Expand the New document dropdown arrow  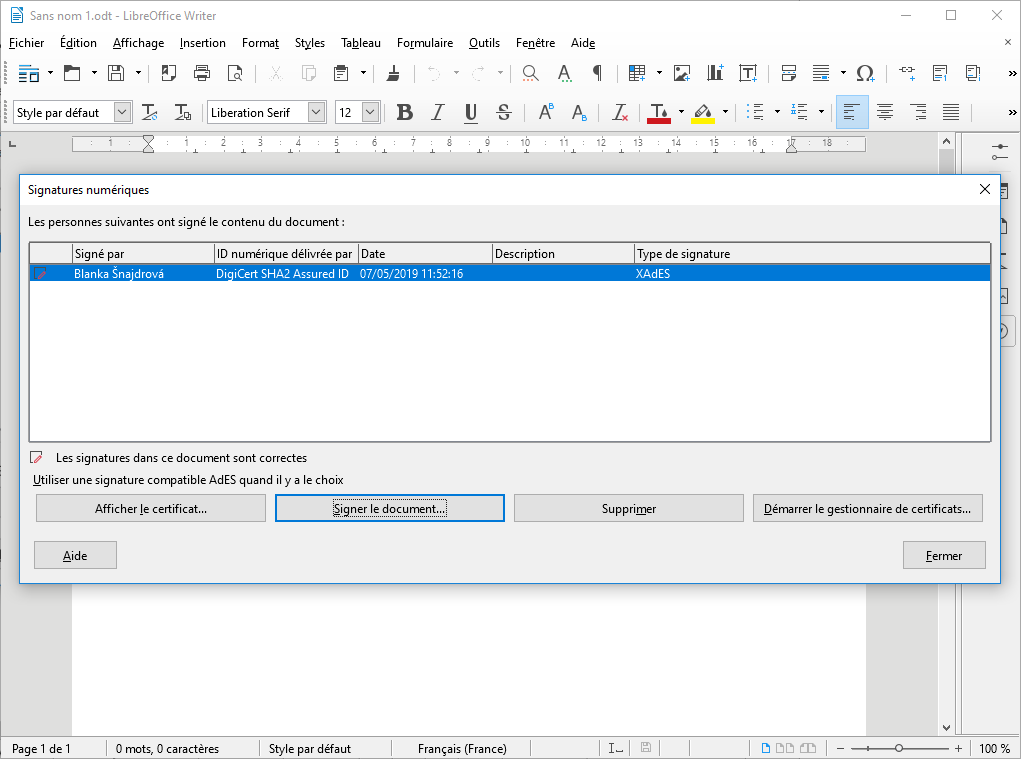(50, 73)
